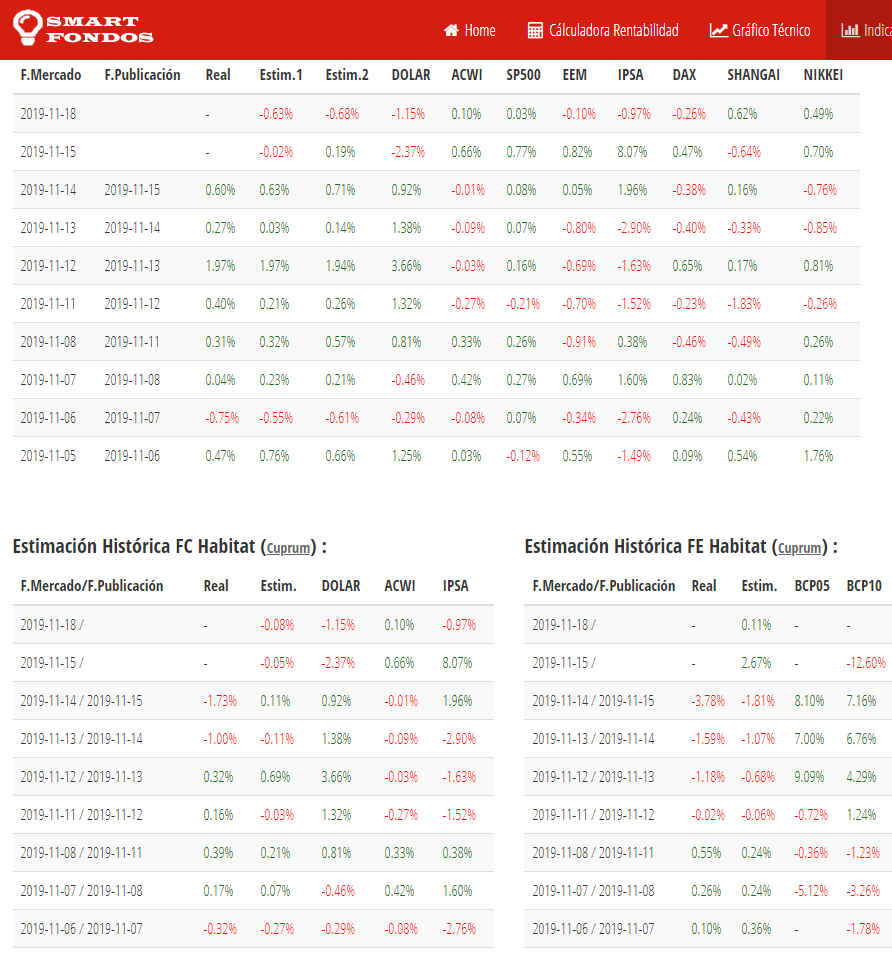This screenshot has width=892, height=955.
Task: Click the DAX column header
Action: click(x=684, y=75)
